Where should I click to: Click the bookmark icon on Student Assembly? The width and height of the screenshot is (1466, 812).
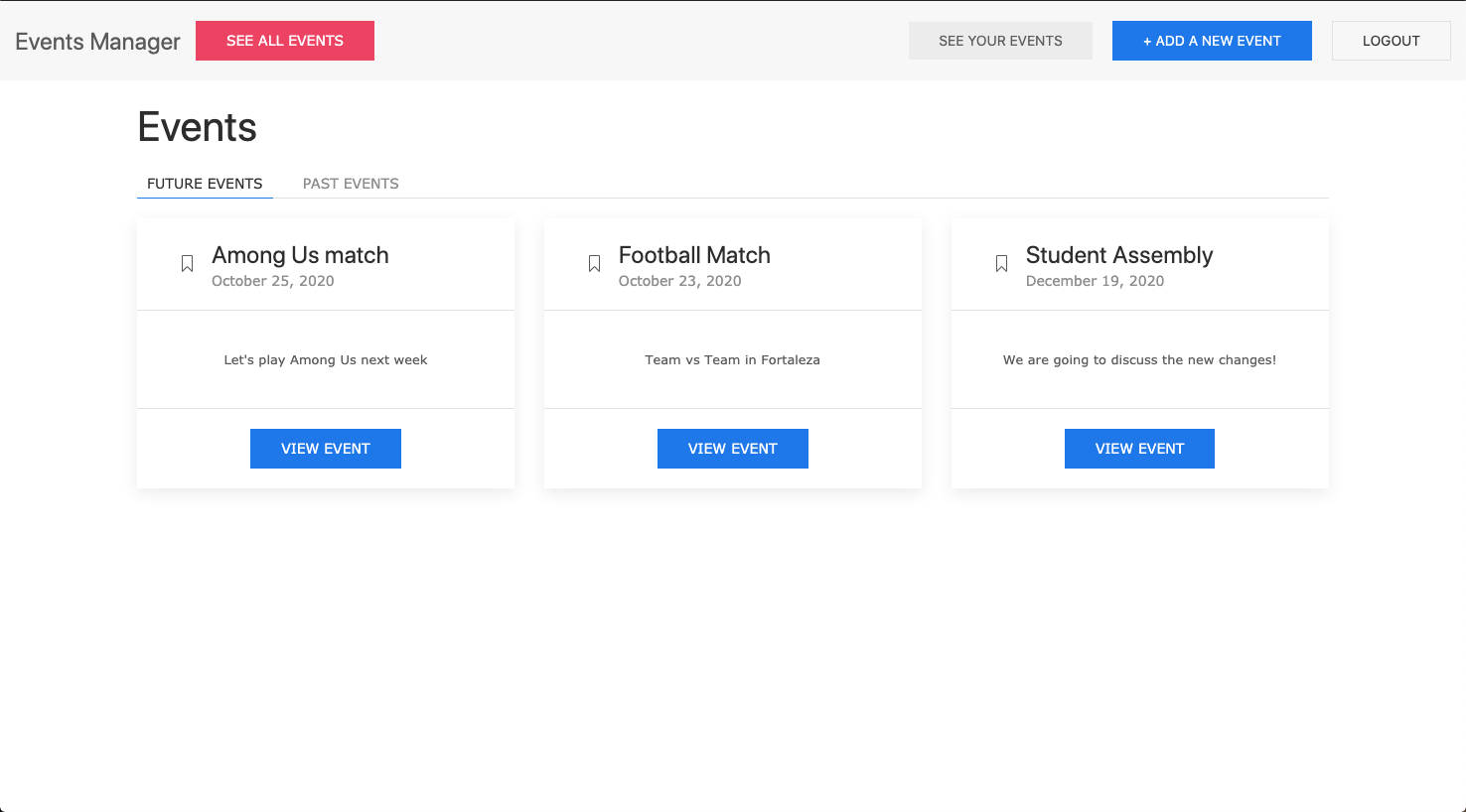(x=1001, y=264)
